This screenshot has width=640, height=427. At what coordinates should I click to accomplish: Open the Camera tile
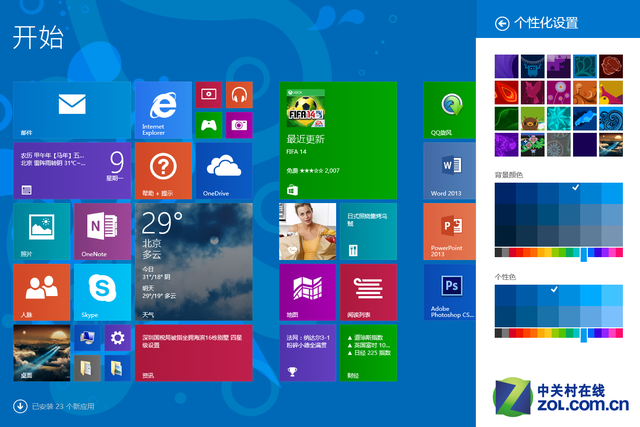[239, 125]
